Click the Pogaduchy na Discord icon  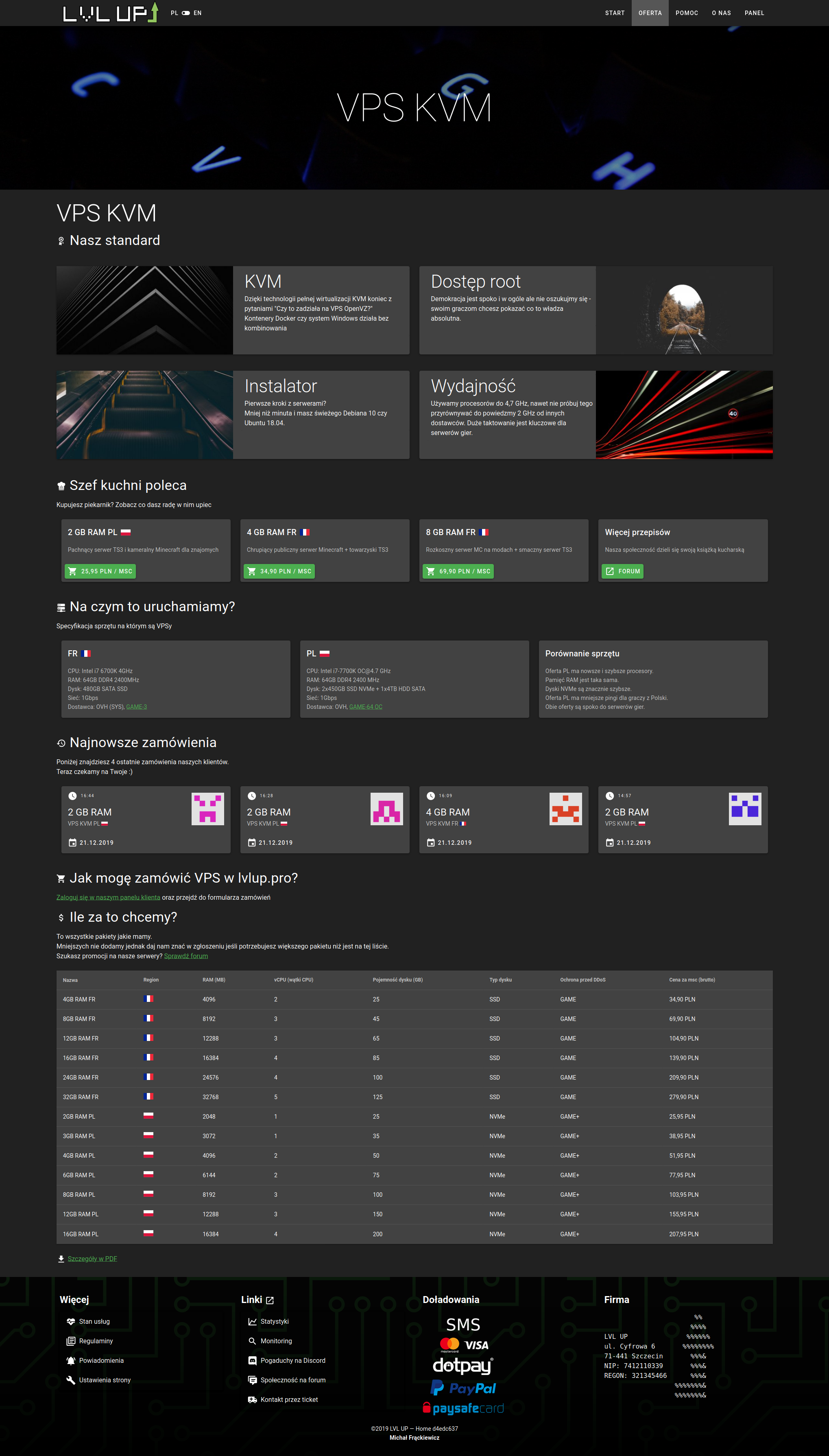252,1360
